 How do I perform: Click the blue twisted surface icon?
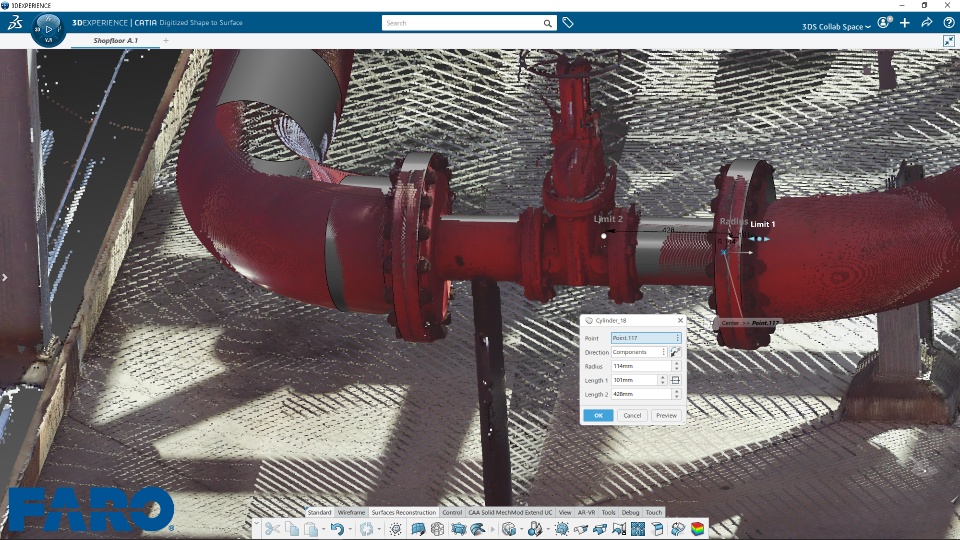pos(677,528)
